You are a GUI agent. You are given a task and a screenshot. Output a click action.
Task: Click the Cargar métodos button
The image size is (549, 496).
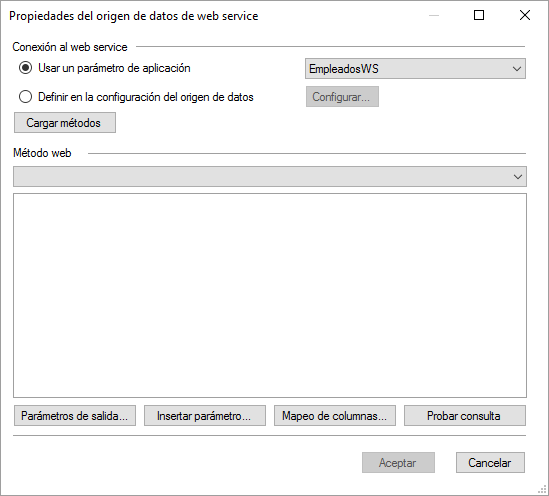[x=65, y=123]
